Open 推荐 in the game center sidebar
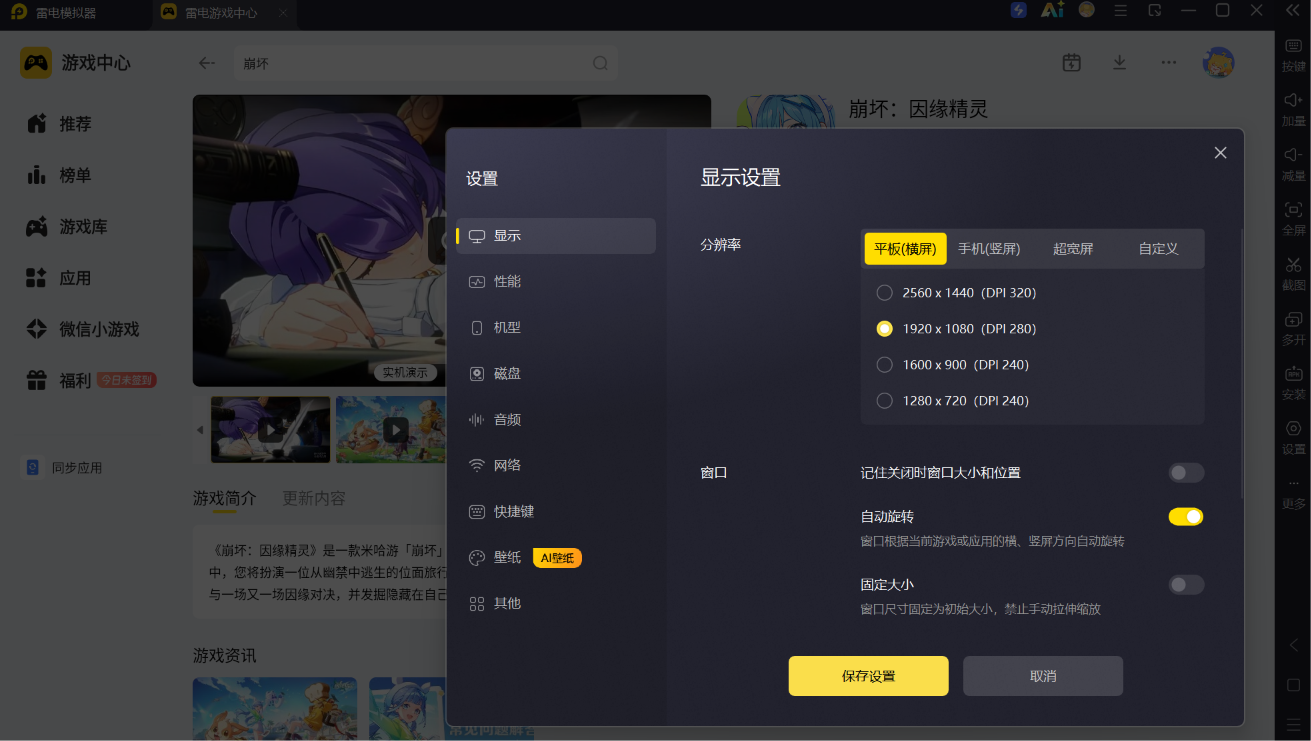Viewport: 1311px width, 741px height. [60, 124]
